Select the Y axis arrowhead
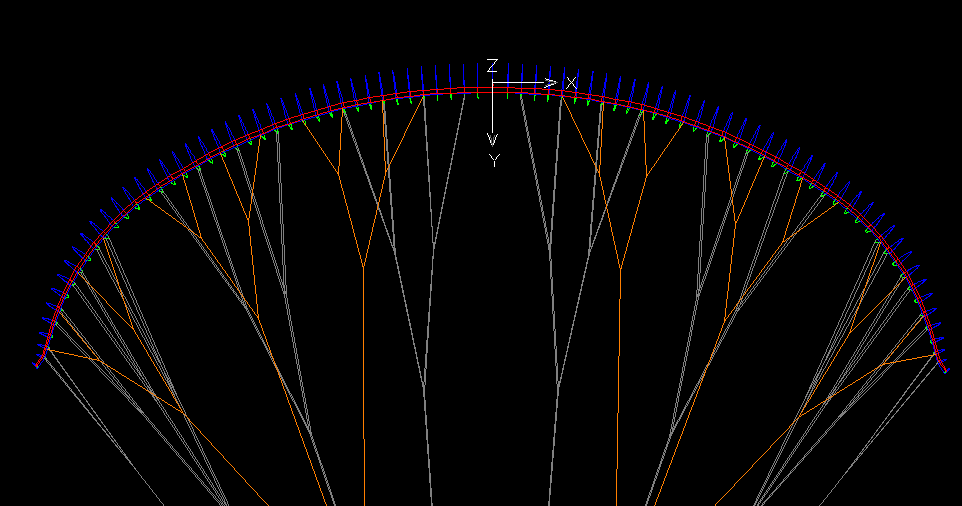This screenshot has width=962, height=506. pyautogui.click(x=493, y=139)
